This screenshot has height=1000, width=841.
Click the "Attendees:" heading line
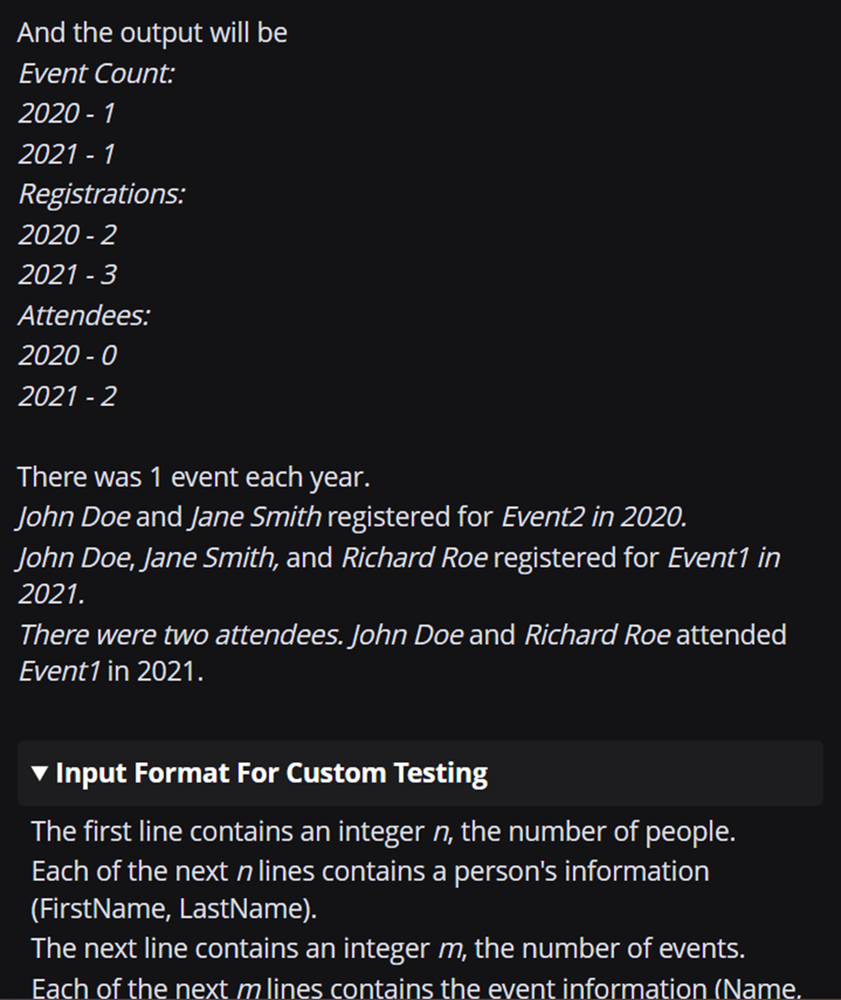point(84,315)
